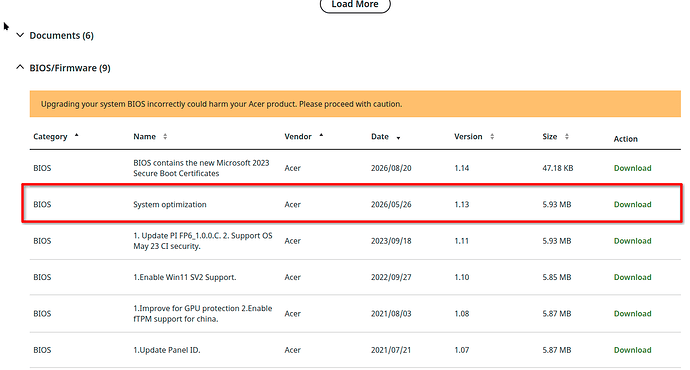This screenshot has height=370, width=690.
Task: Click the Size column header text
Action: pos(550,136)
